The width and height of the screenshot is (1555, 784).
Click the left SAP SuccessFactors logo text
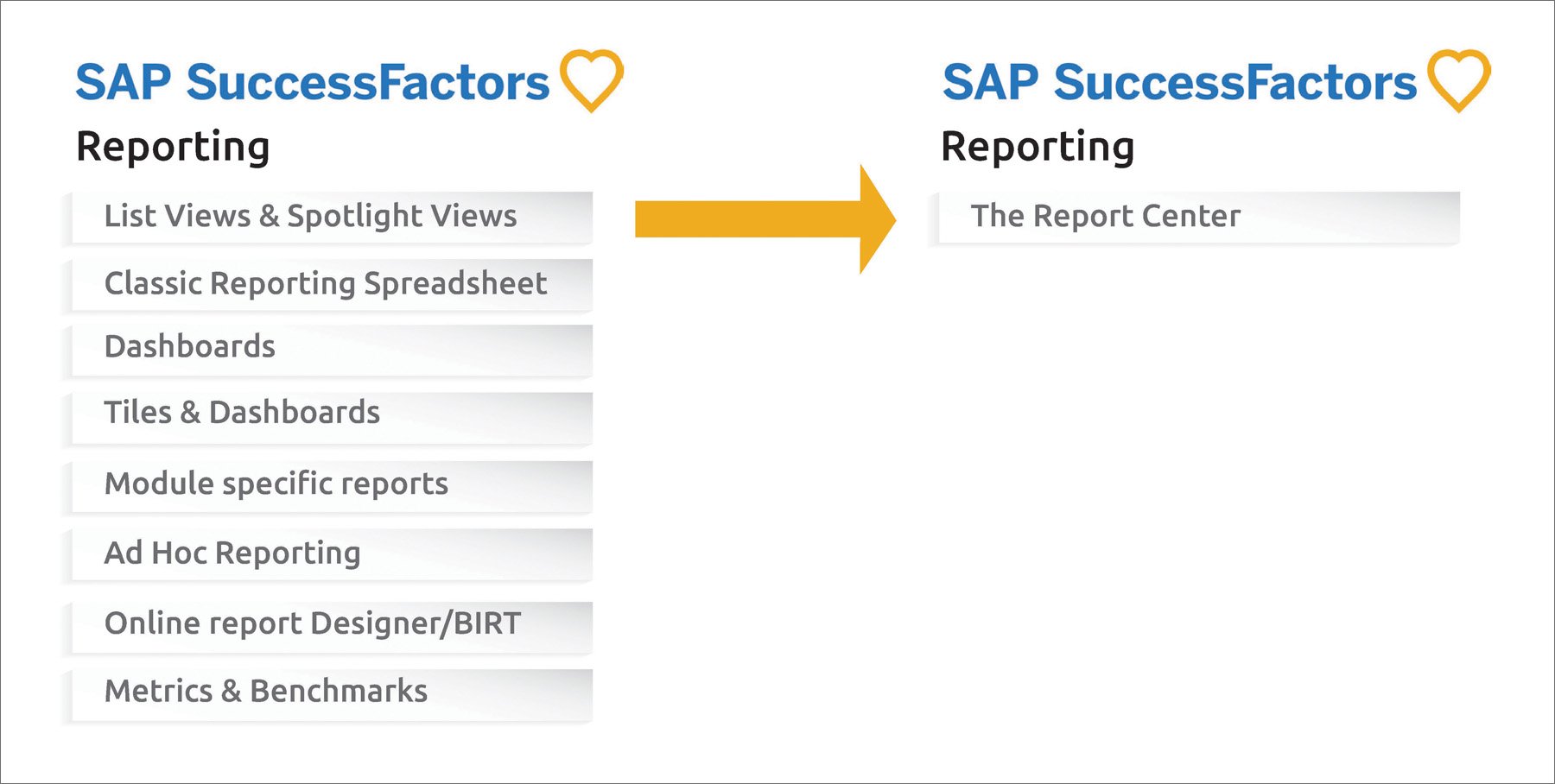point(312,83)
